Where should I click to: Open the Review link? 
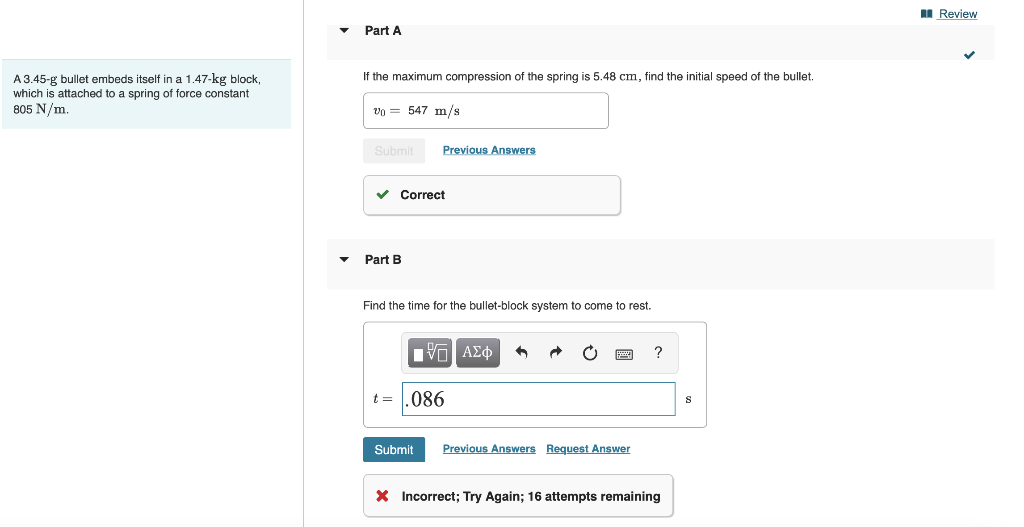(957, 14)
